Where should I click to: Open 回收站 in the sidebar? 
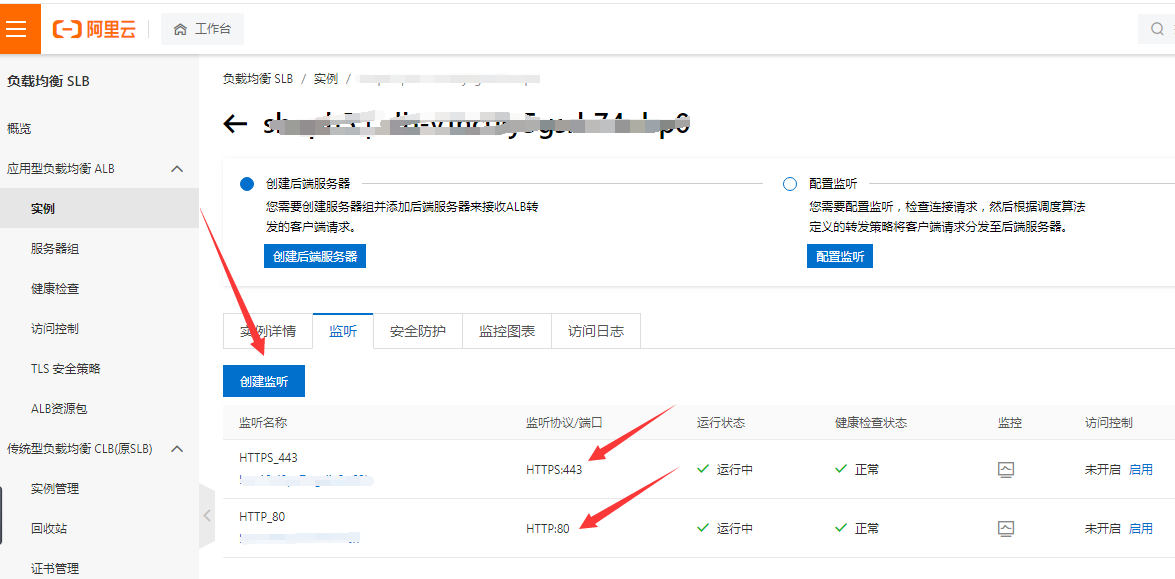click(x=49, y=529)
